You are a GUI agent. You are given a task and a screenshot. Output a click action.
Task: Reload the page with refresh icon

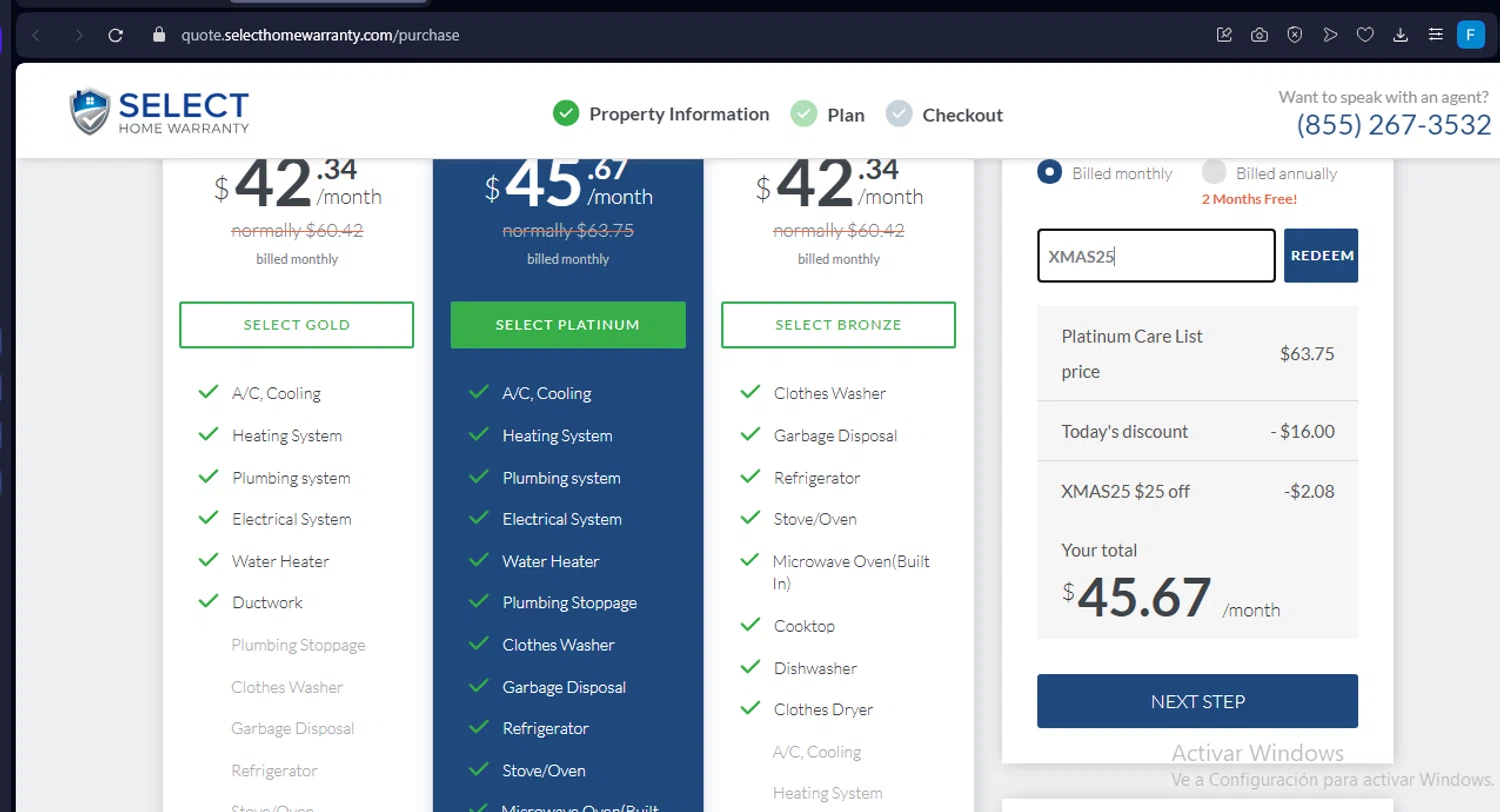[x=116, y=35]
